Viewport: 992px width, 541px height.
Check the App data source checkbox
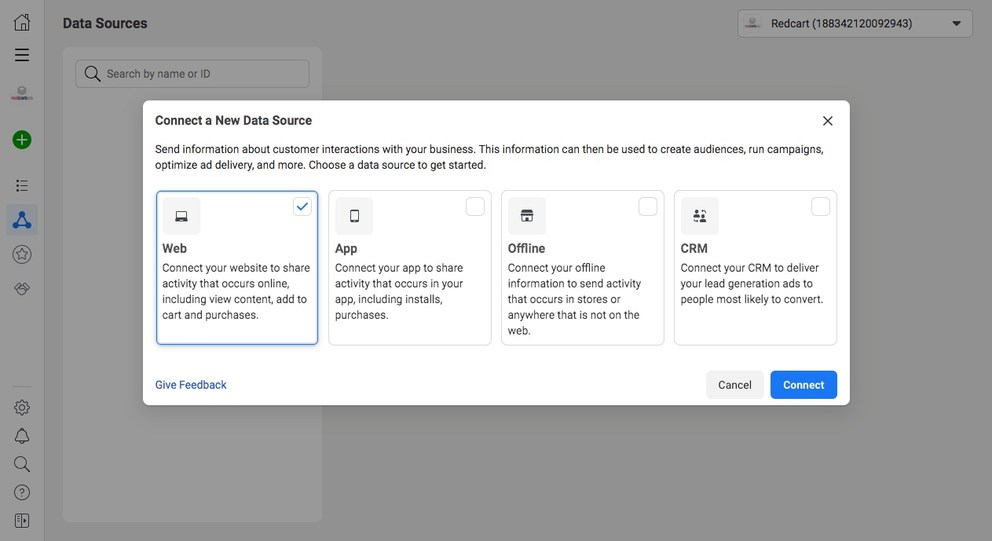click(475, 207)
